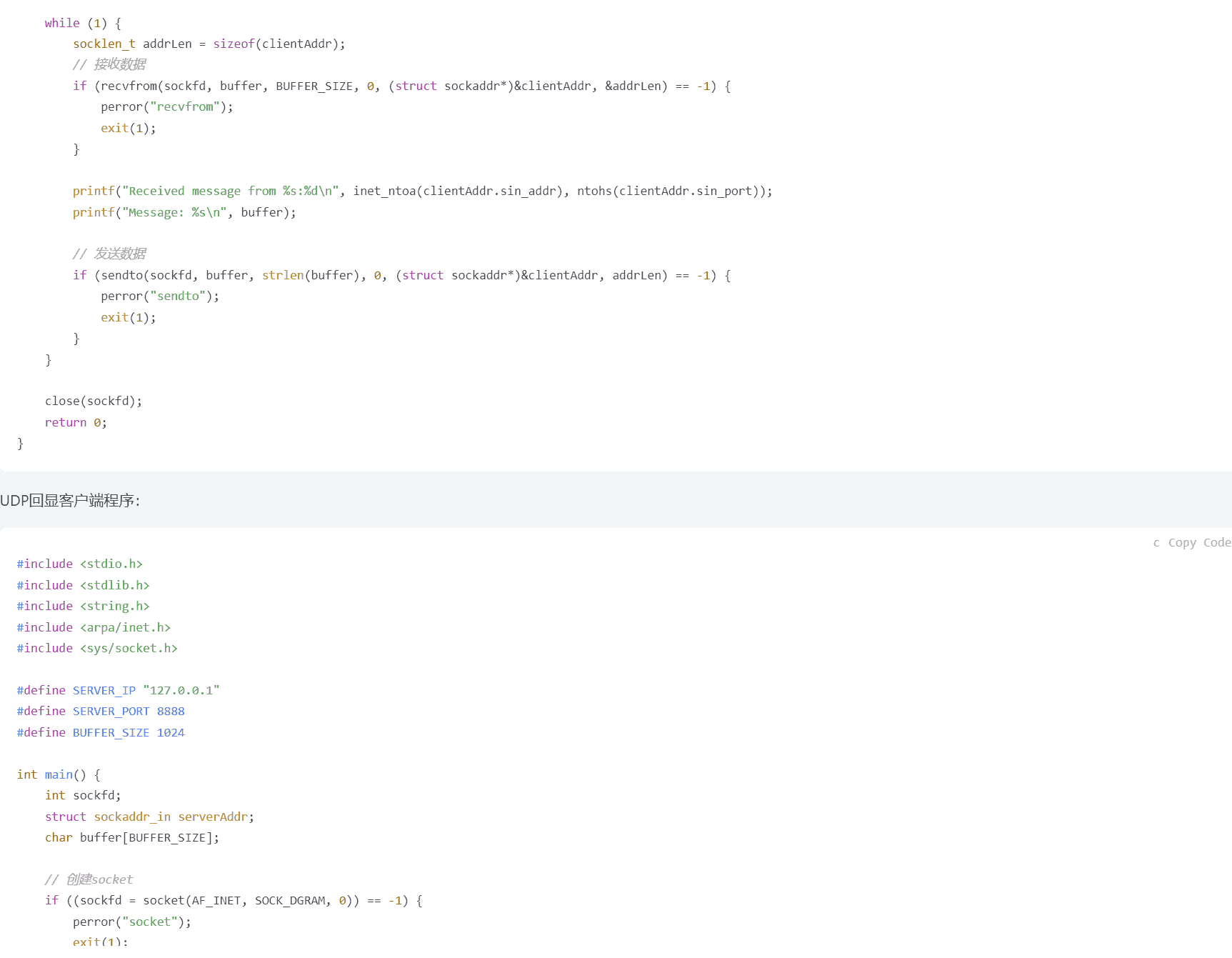Viewport: 1232px width, 958px height.
Task: Click the 'struct sockaddr_in serverAddr' declaration
Action: 149,817
